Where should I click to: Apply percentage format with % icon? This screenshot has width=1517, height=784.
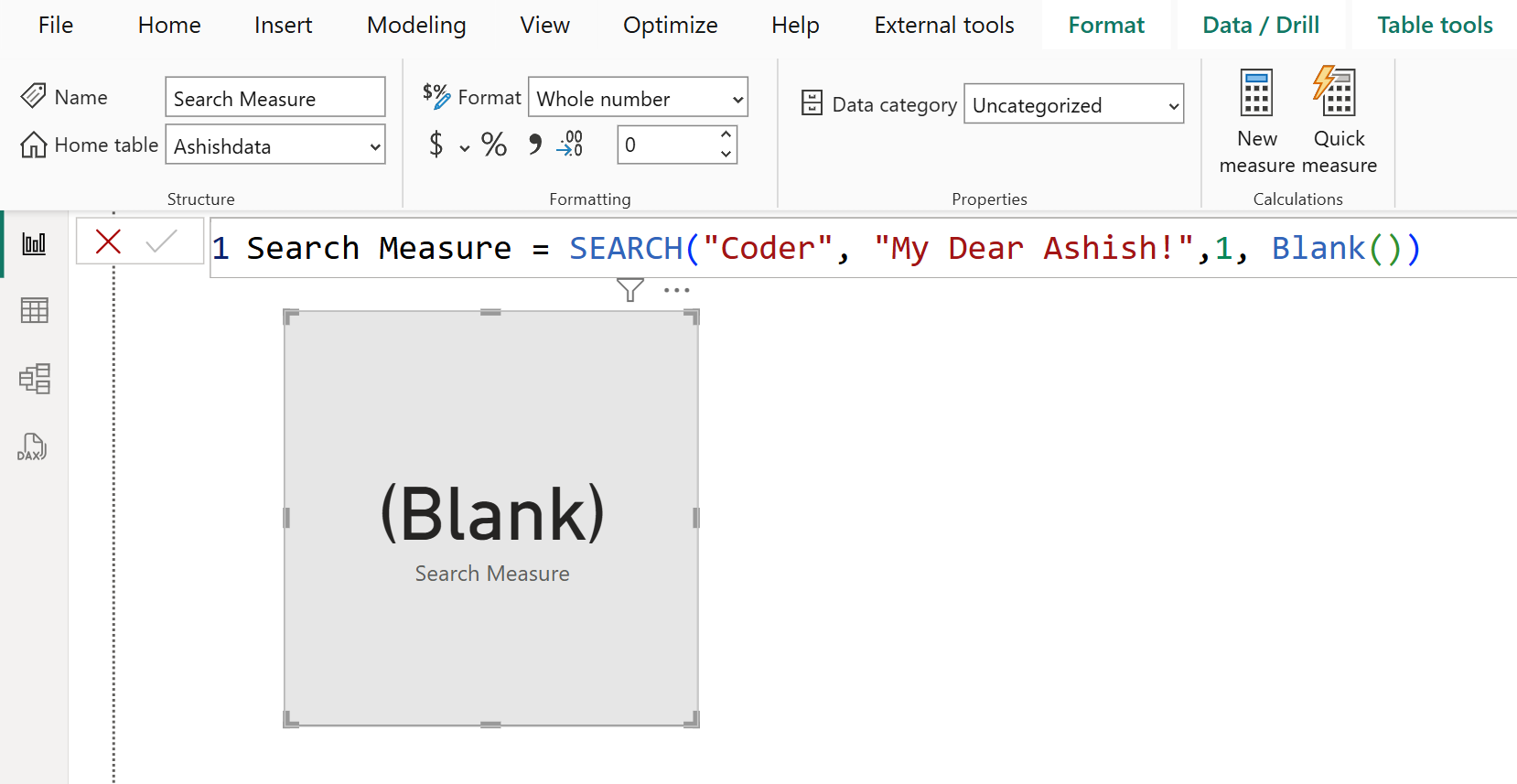(x=494, y=145)
